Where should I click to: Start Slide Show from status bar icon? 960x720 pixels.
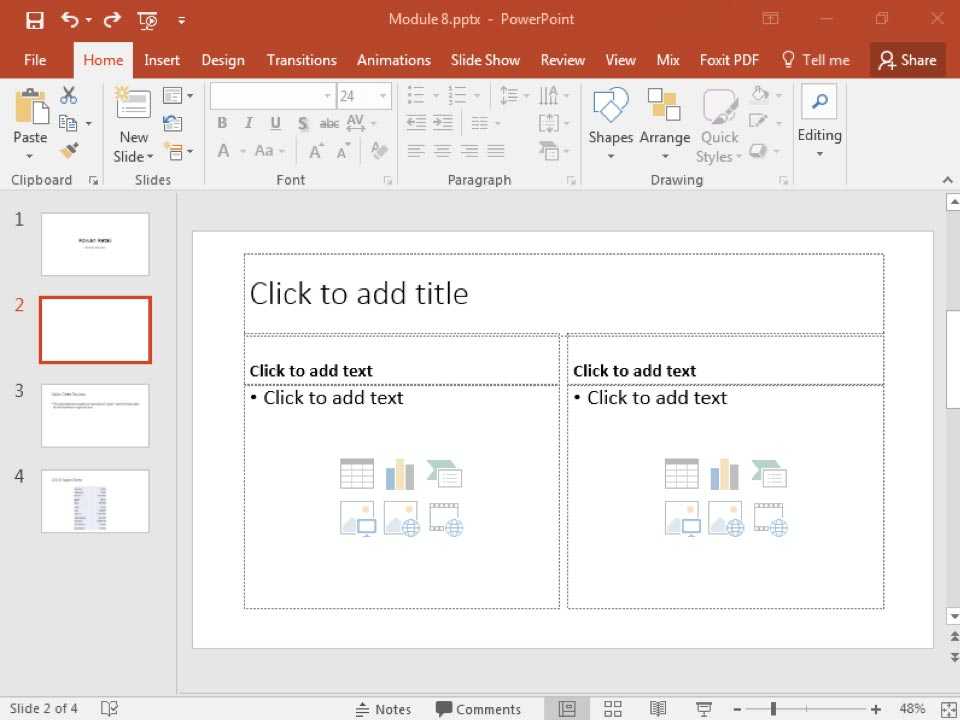point(703,709)
